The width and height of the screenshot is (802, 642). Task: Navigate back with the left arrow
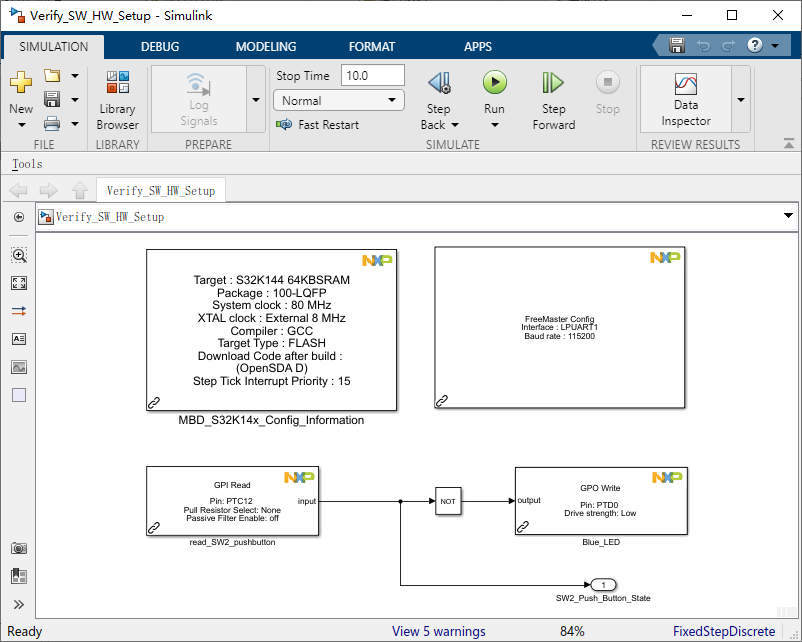pos(19,191)
